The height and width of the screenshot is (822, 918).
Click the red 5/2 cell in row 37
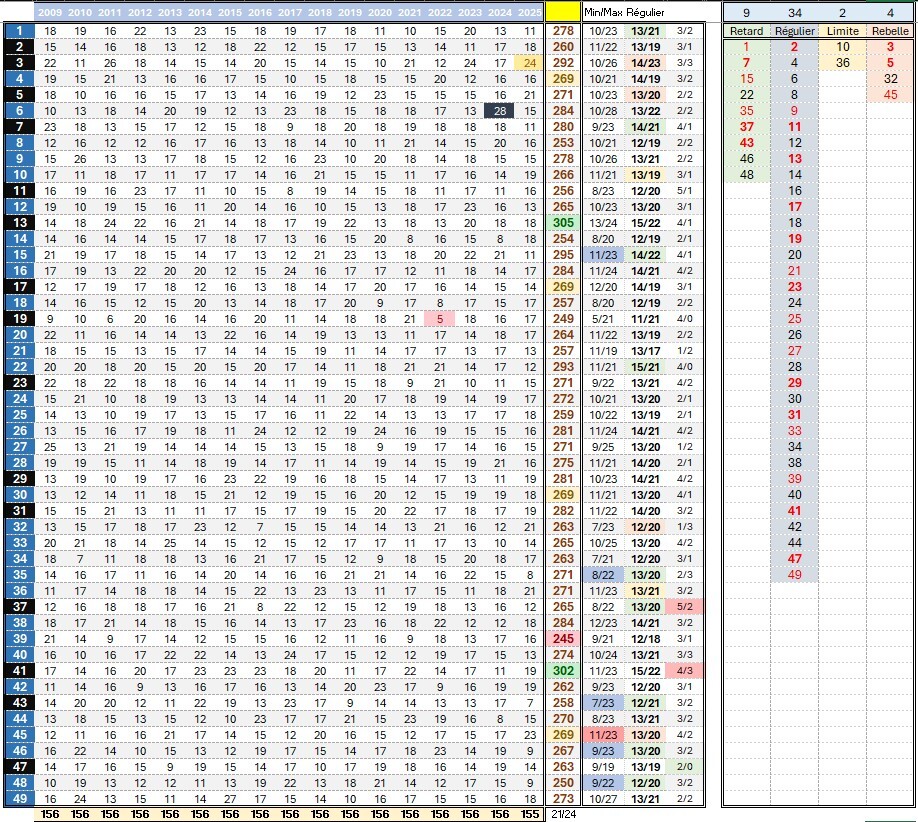coord(686,607)
